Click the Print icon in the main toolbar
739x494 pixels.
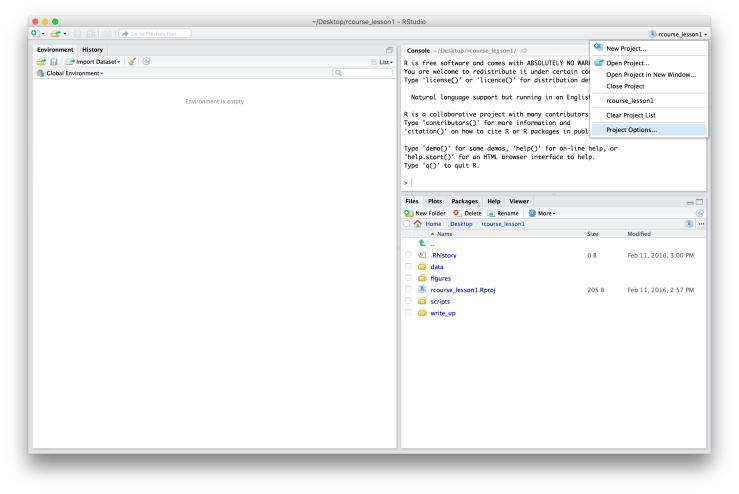tap(107, 33)
